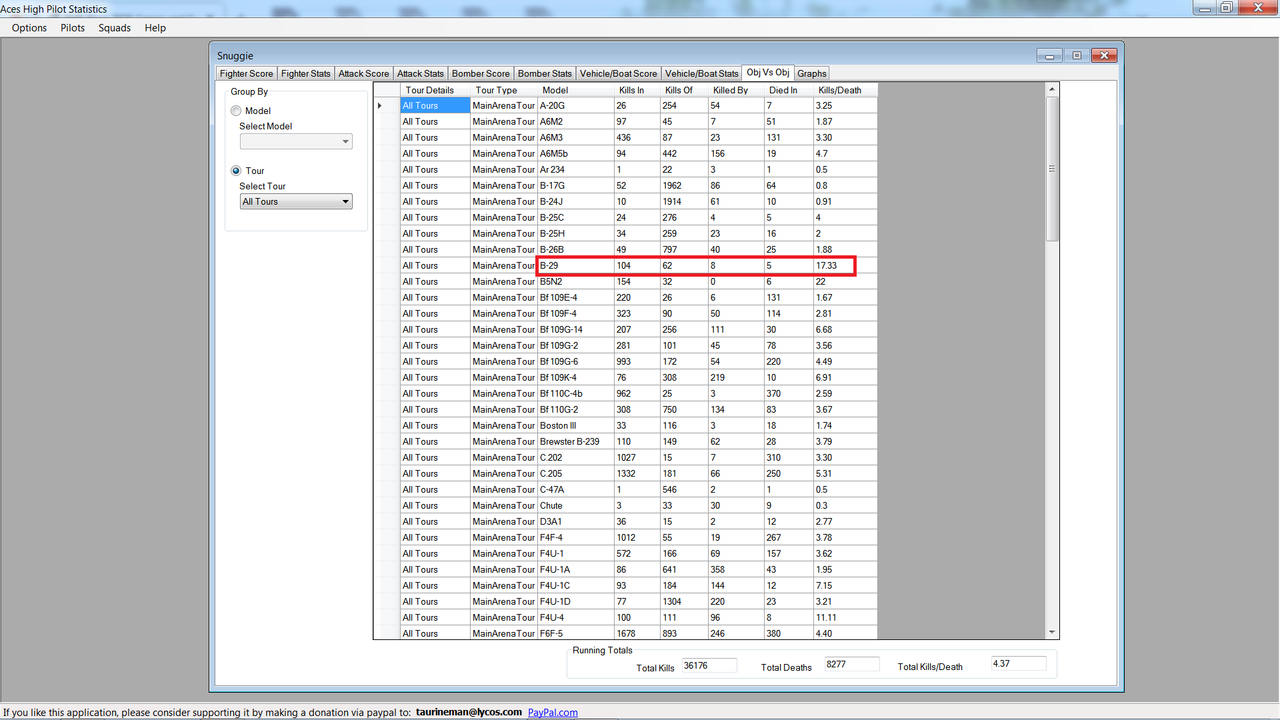This screenshot has height=720, width=1280.
Task: Minimize the Snuggie child window
Action: pyautogui.click(x=1050, y=55)
